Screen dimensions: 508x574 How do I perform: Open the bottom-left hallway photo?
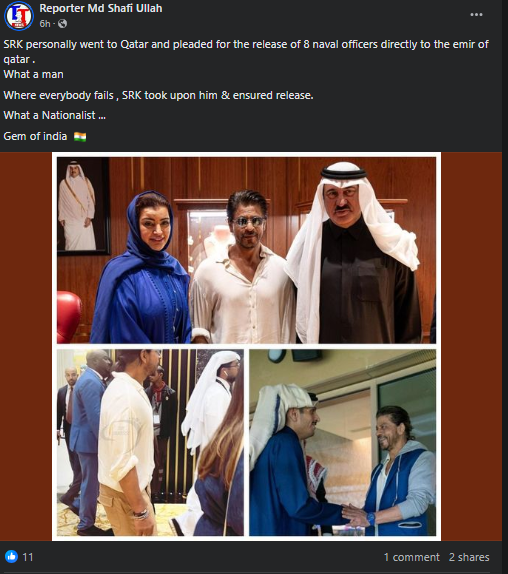pyautogui.click(x=150, y=442)
